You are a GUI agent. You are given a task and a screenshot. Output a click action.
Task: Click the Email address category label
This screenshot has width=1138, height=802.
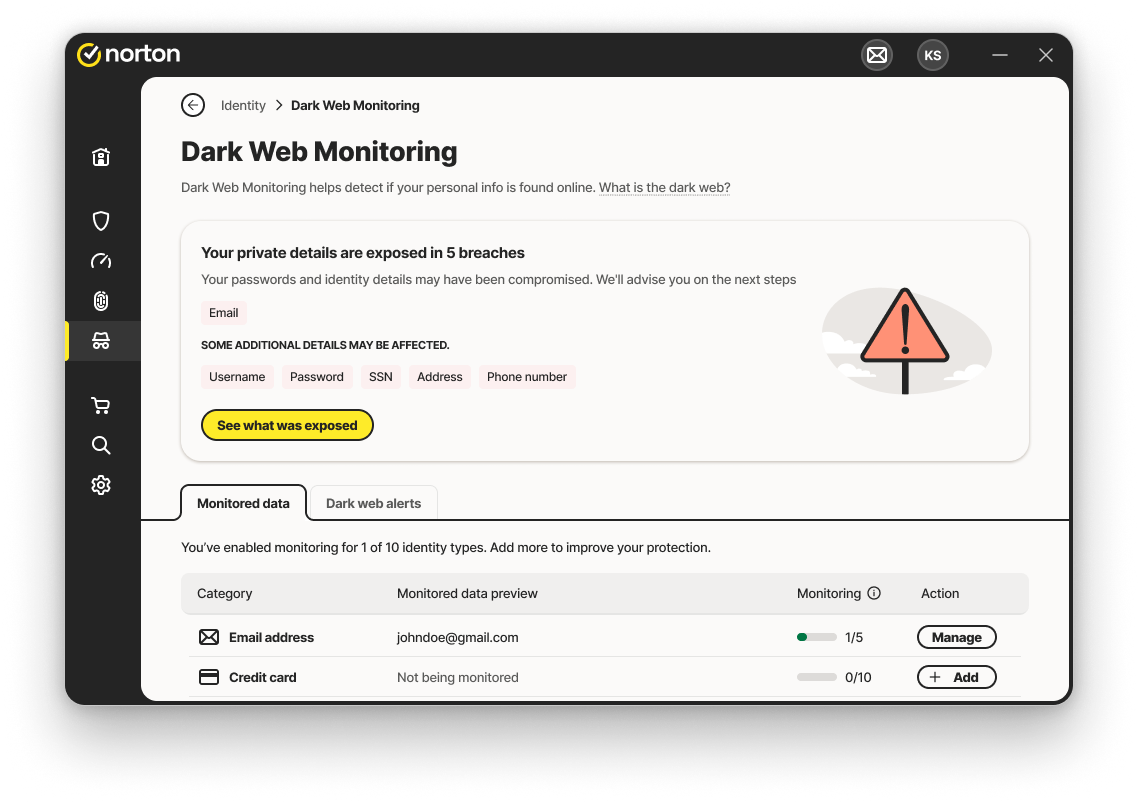(x=271, y=637)
